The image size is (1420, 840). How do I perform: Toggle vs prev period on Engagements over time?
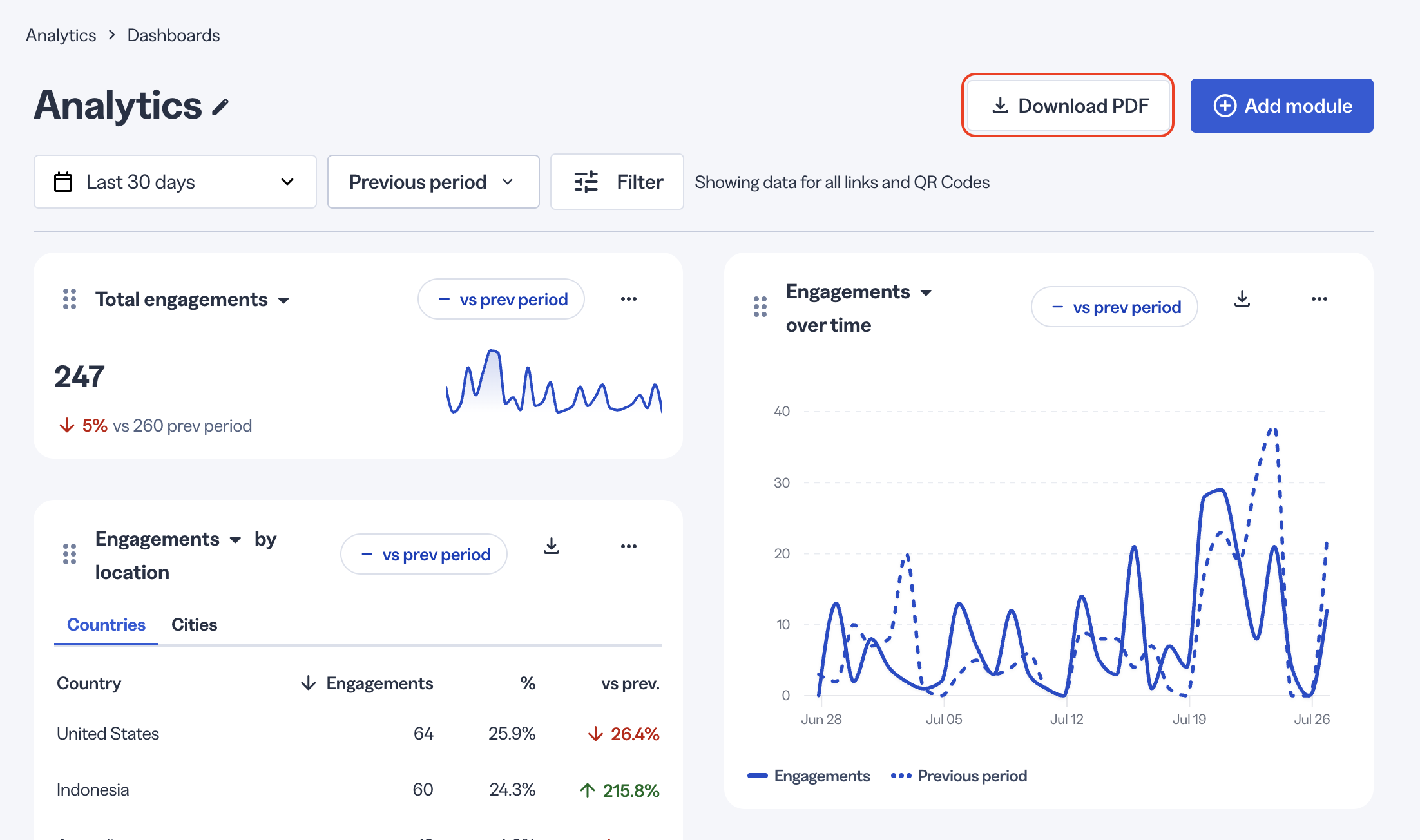[x=1115, y=307]
